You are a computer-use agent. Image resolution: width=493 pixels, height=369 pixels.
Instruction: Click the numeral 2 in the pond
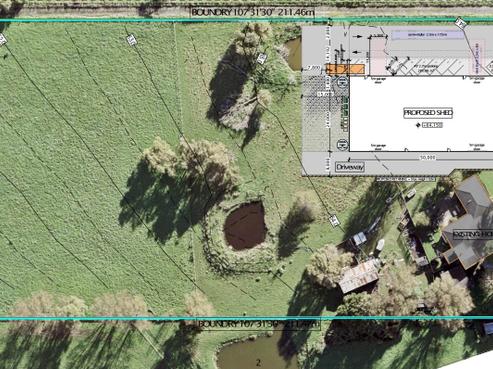(258, 362)
